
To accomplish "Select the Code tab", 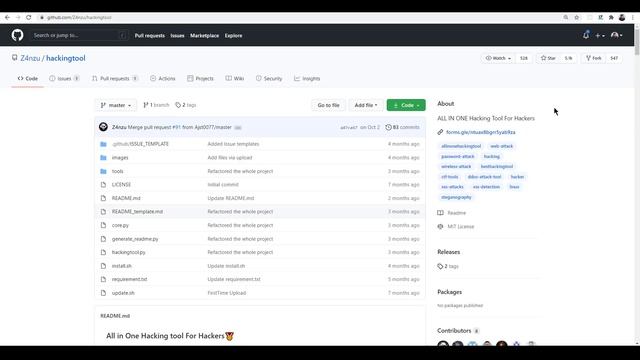I will click(28, 78).
